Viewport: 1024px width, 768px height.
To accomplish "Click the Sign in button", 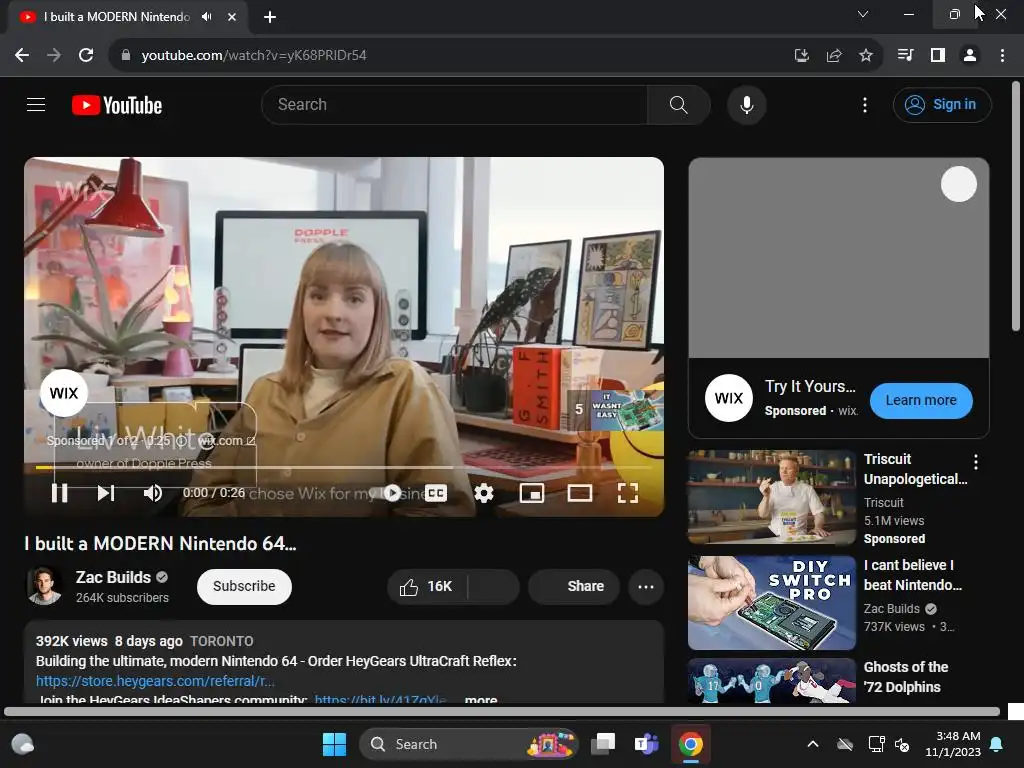I will (942, 104).
